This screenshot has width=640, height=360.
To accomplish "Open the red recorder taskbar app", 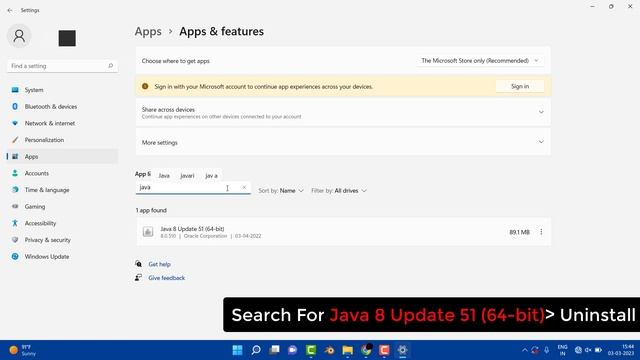I will [384, 350].
